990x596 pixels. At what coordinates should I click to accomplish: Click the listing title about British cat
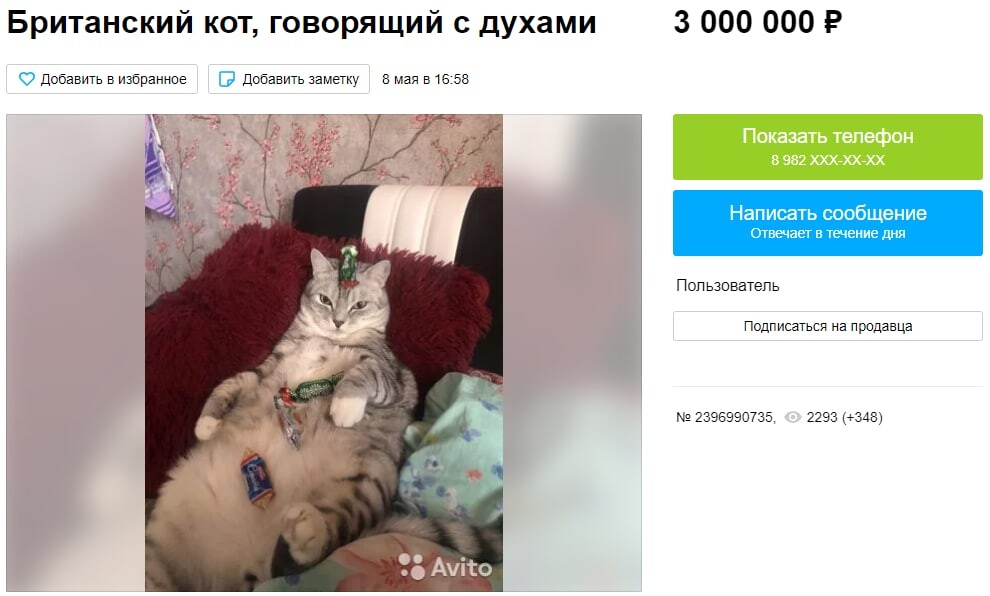pyautogui.click(x=301, y=23)
